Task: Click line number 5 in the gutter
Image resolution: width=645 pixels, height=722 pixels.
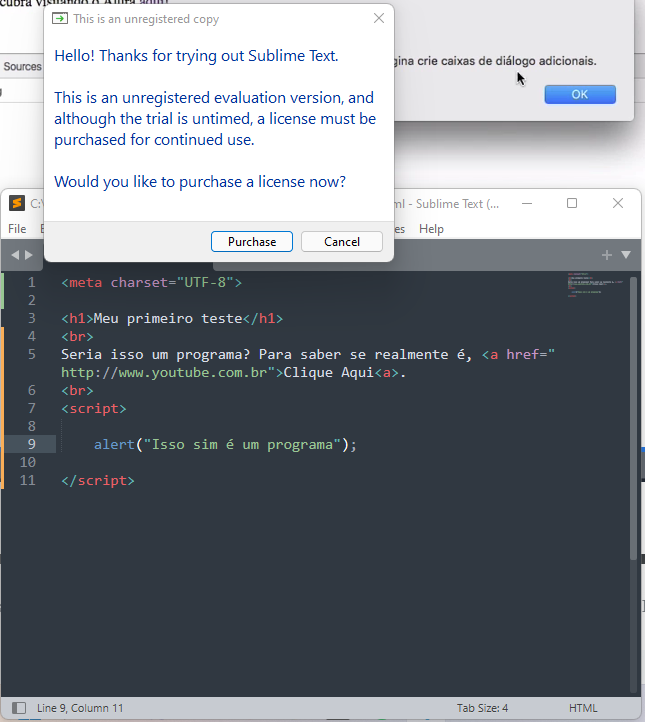Action: [x=31, y=354]
